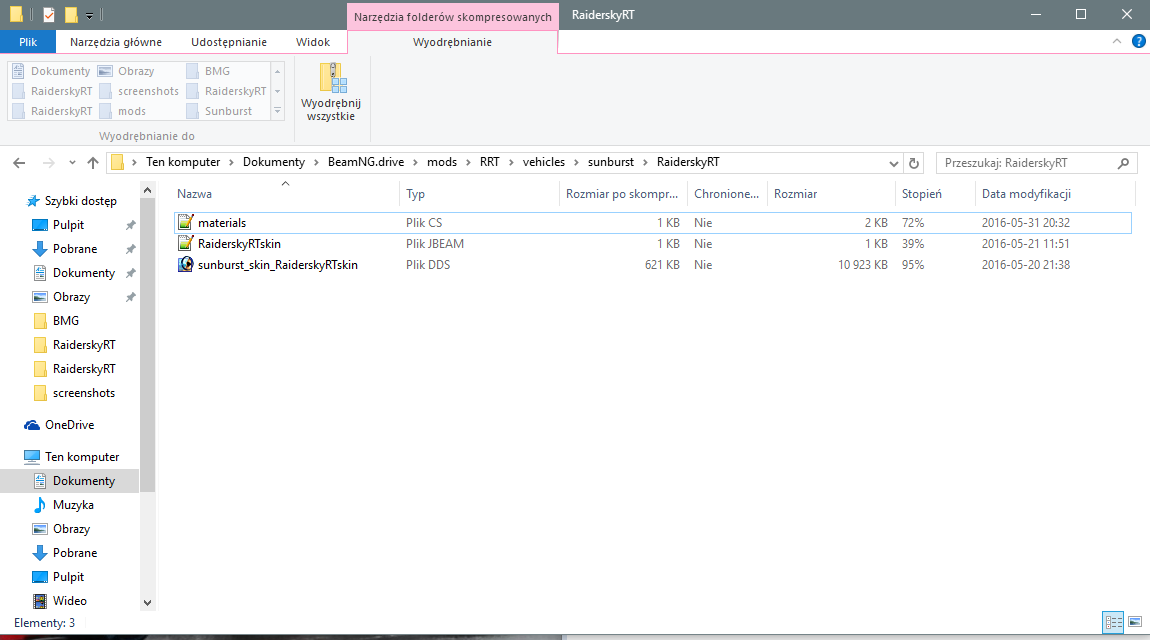Viewport: 1150px width, 640px height.
Task: Open Szybki dostęp star icon
Action: pyautogui.click(x=33, y=201)
